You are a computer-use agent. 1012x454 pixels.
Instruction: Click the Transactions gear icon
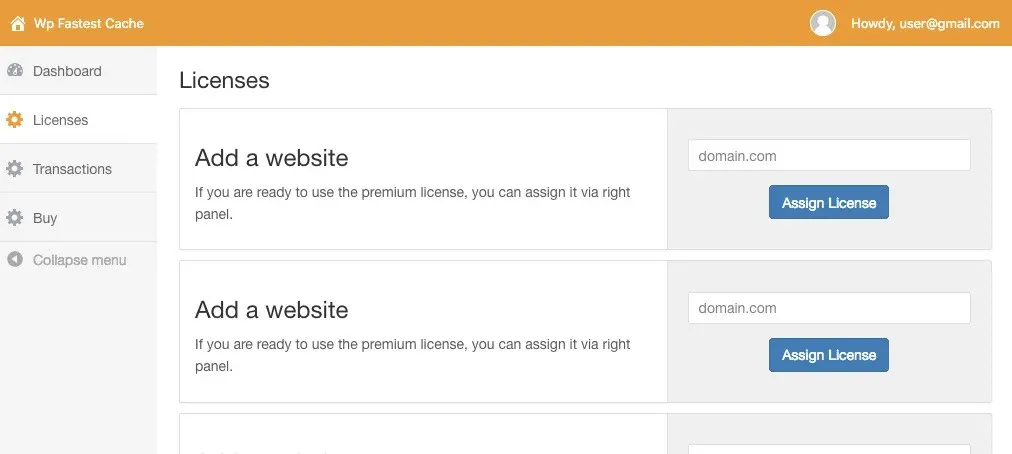14,169
